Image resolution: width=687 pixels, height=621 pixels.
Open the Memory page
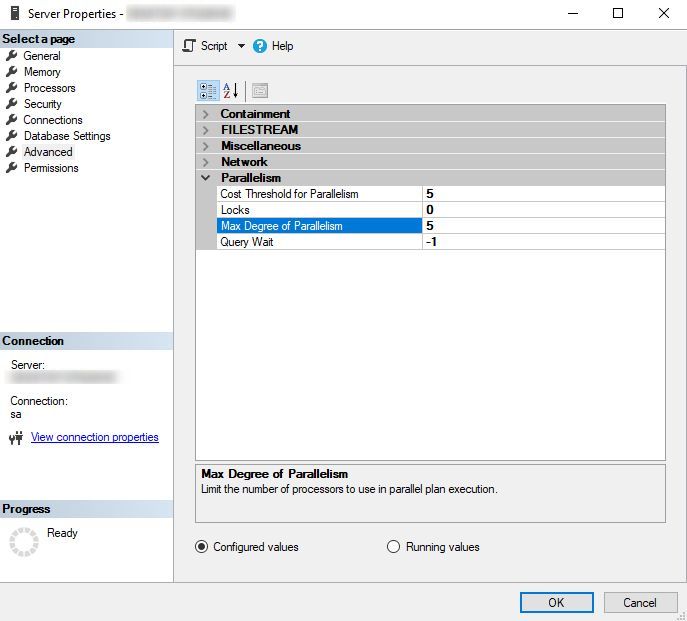42,72
